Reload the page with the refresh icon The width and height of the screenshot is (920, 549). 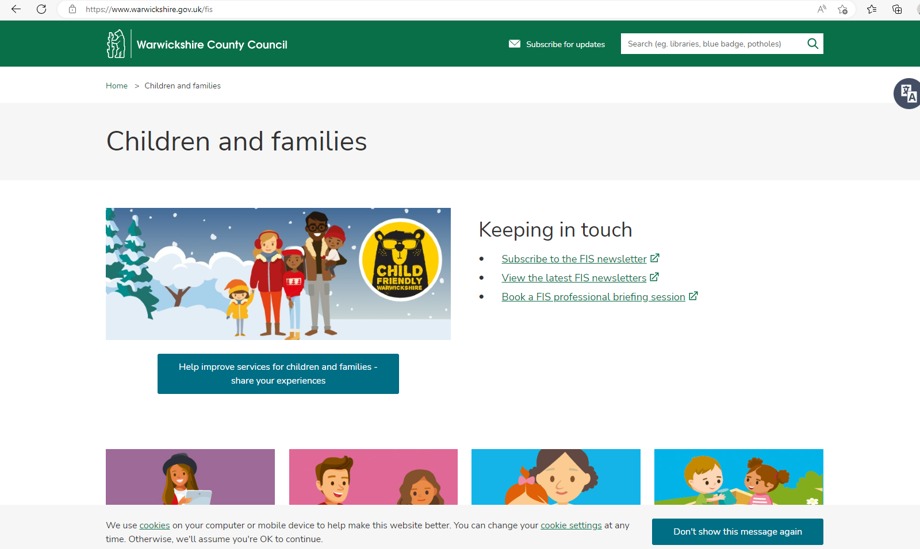41,9
